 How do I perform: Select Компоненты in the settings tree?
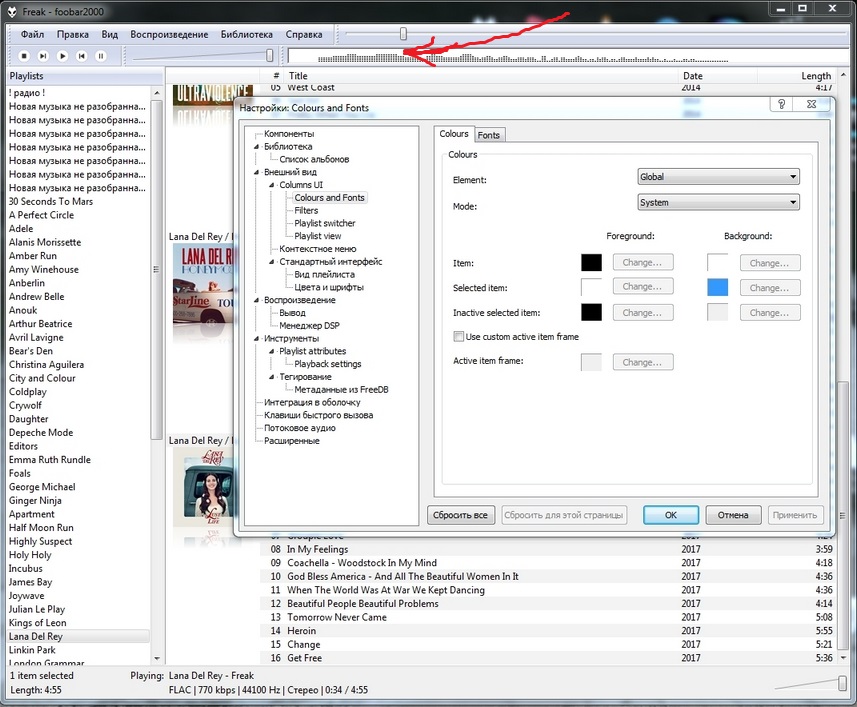click(289, 134)
